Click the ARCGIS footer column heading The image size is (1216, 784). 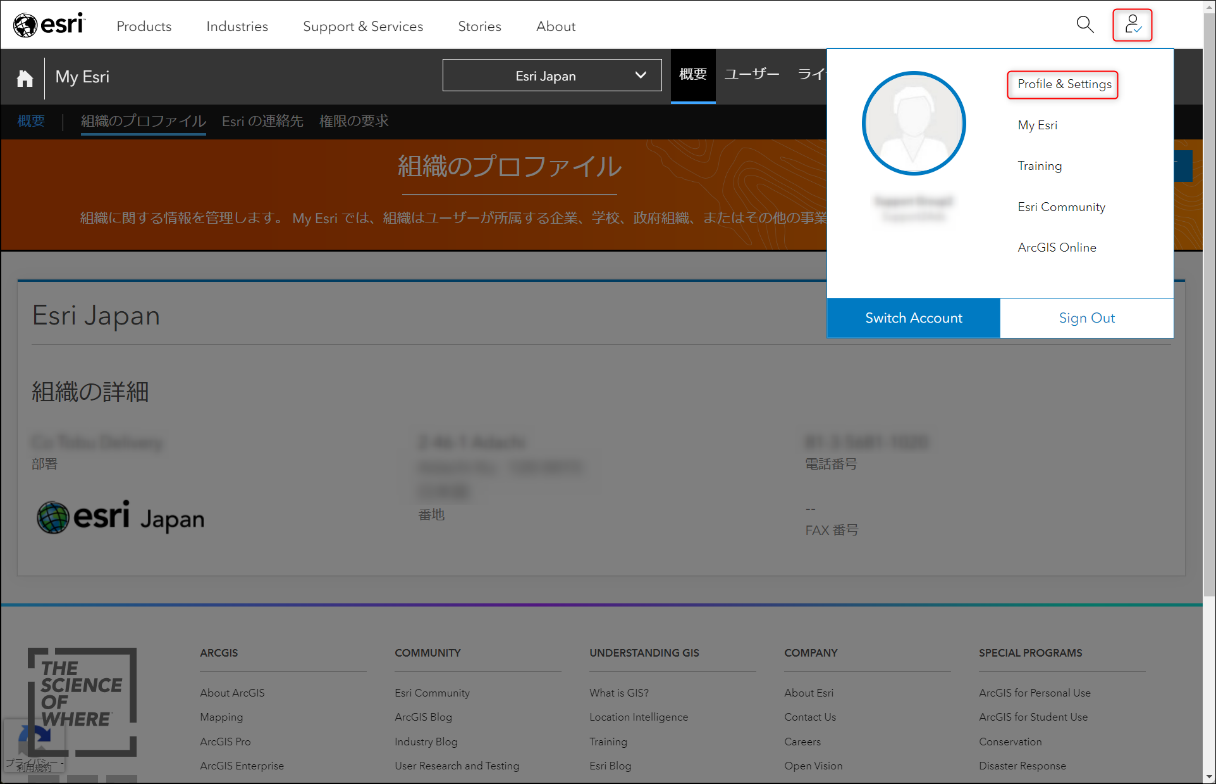[x=219, y=653]
